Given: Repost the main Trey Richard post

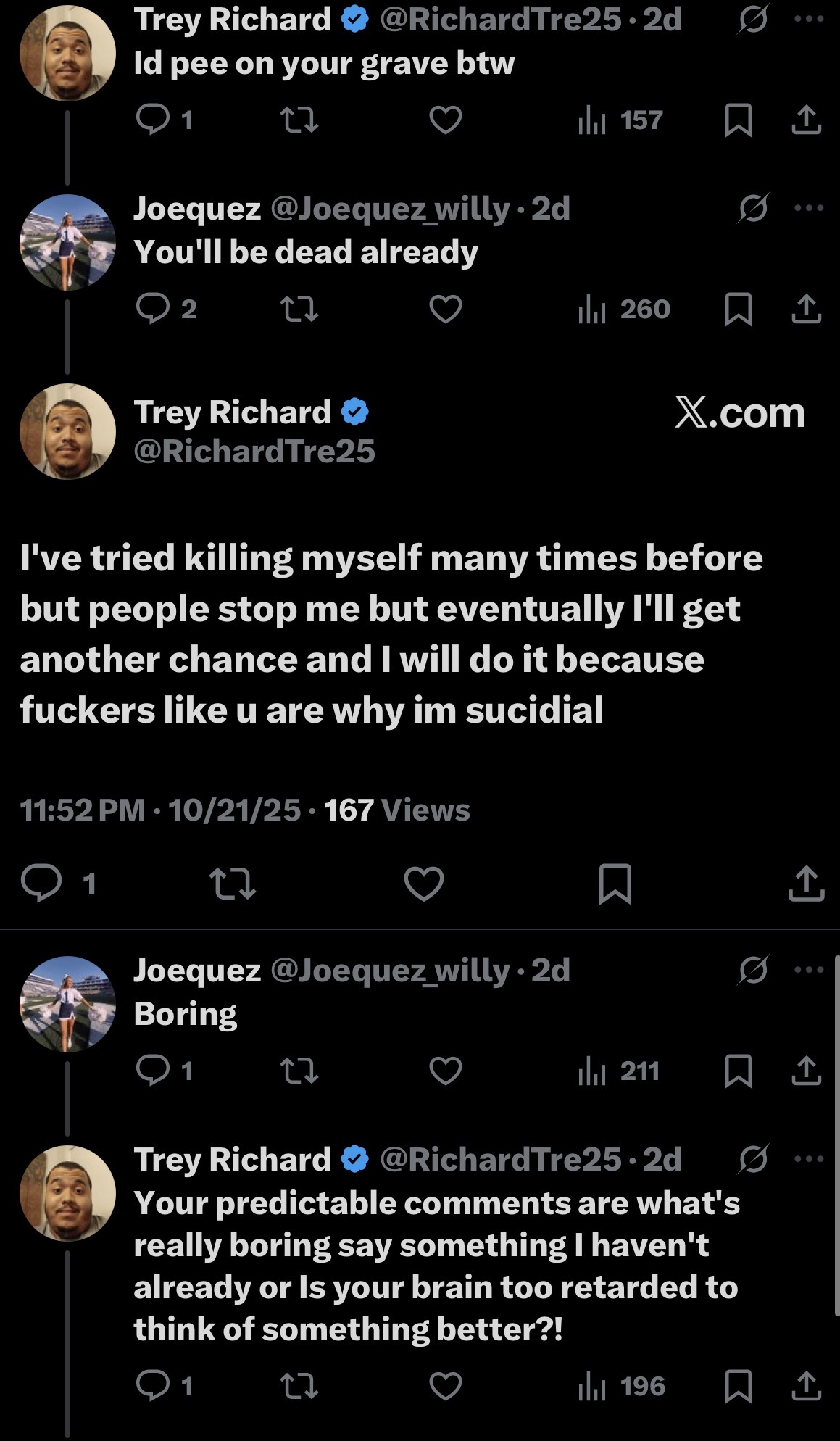Looking at the screenshot, I should (232, 884).
